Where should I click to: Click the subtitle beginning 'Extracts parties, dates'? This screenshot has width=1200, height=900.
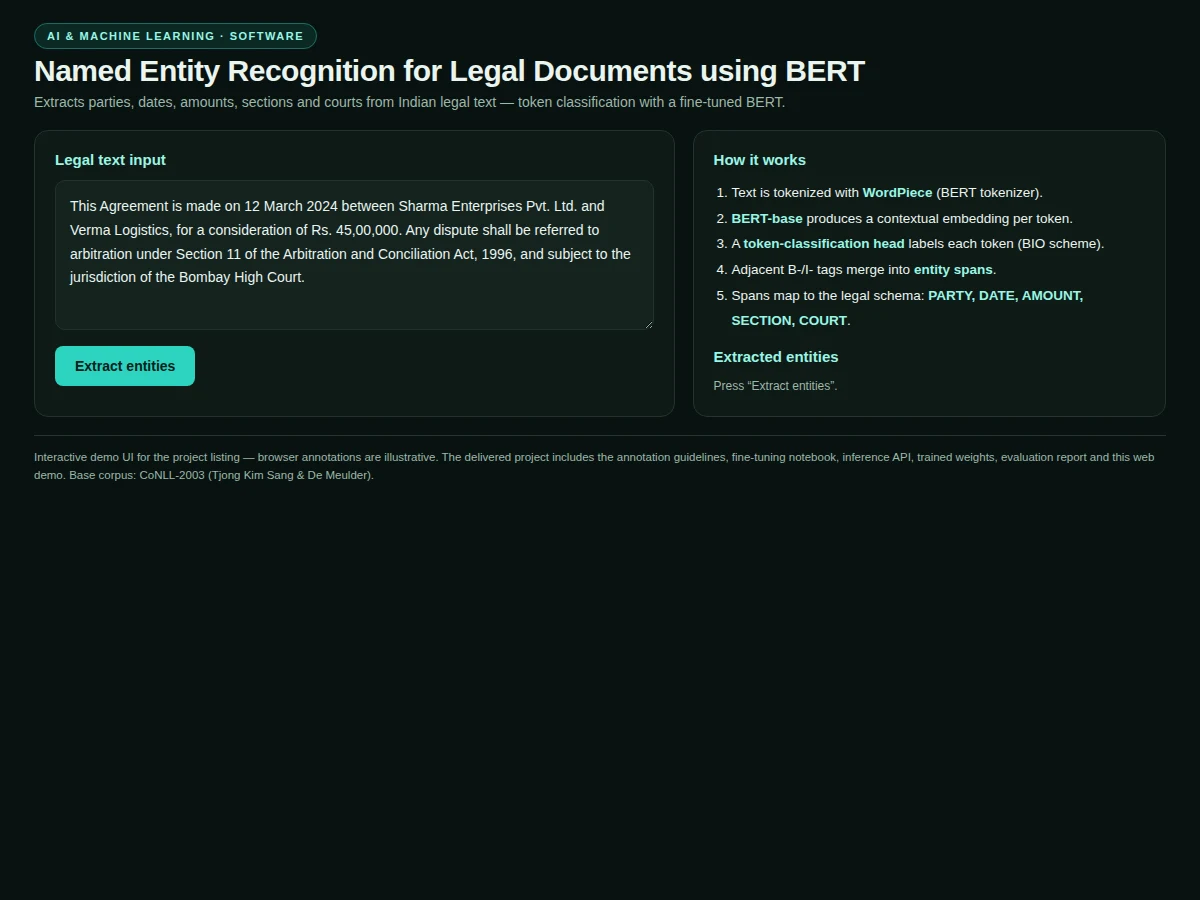tap(409, 102)
